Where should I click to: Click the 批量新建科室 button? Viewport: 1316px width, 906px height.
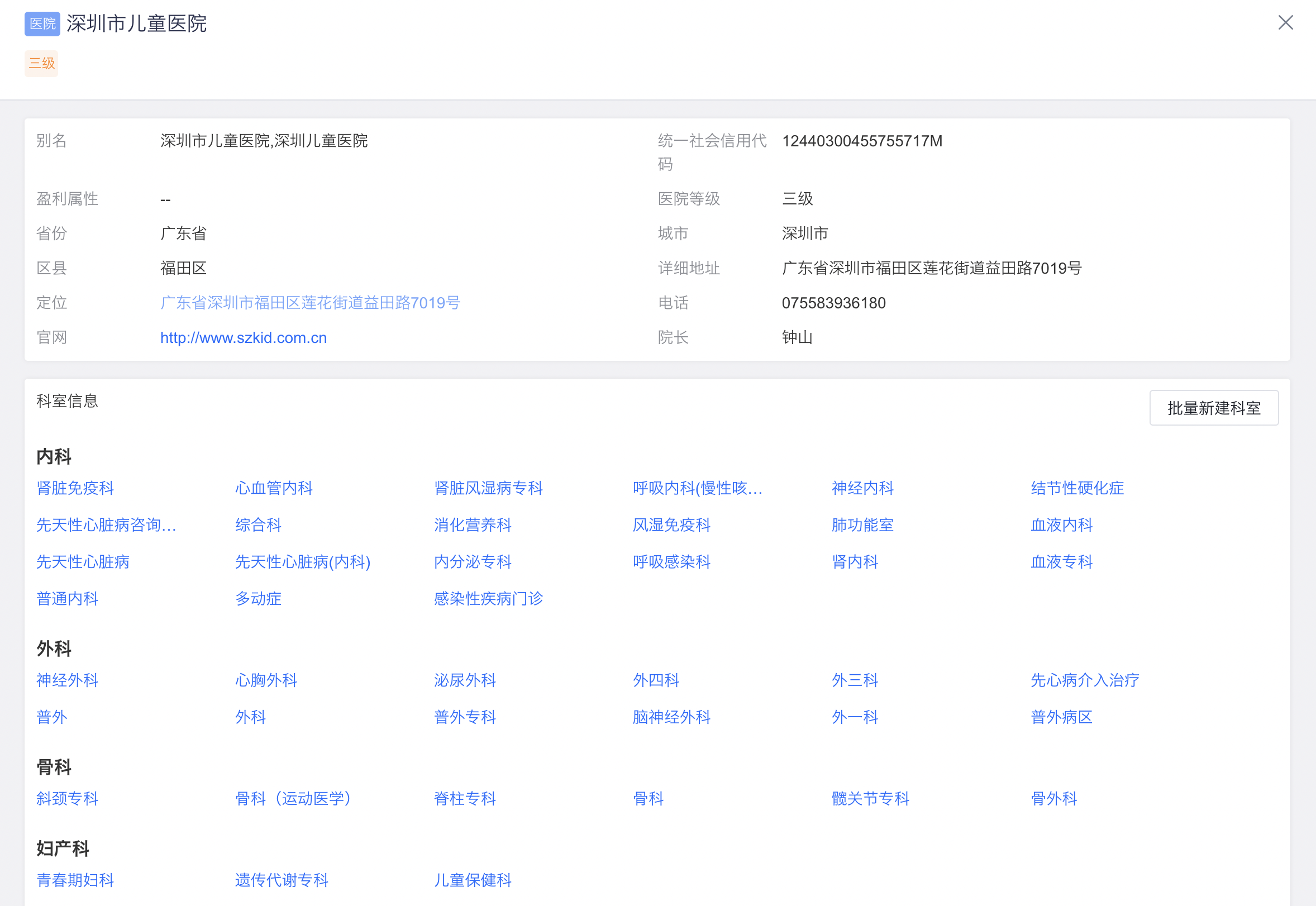click(1213, 408)
